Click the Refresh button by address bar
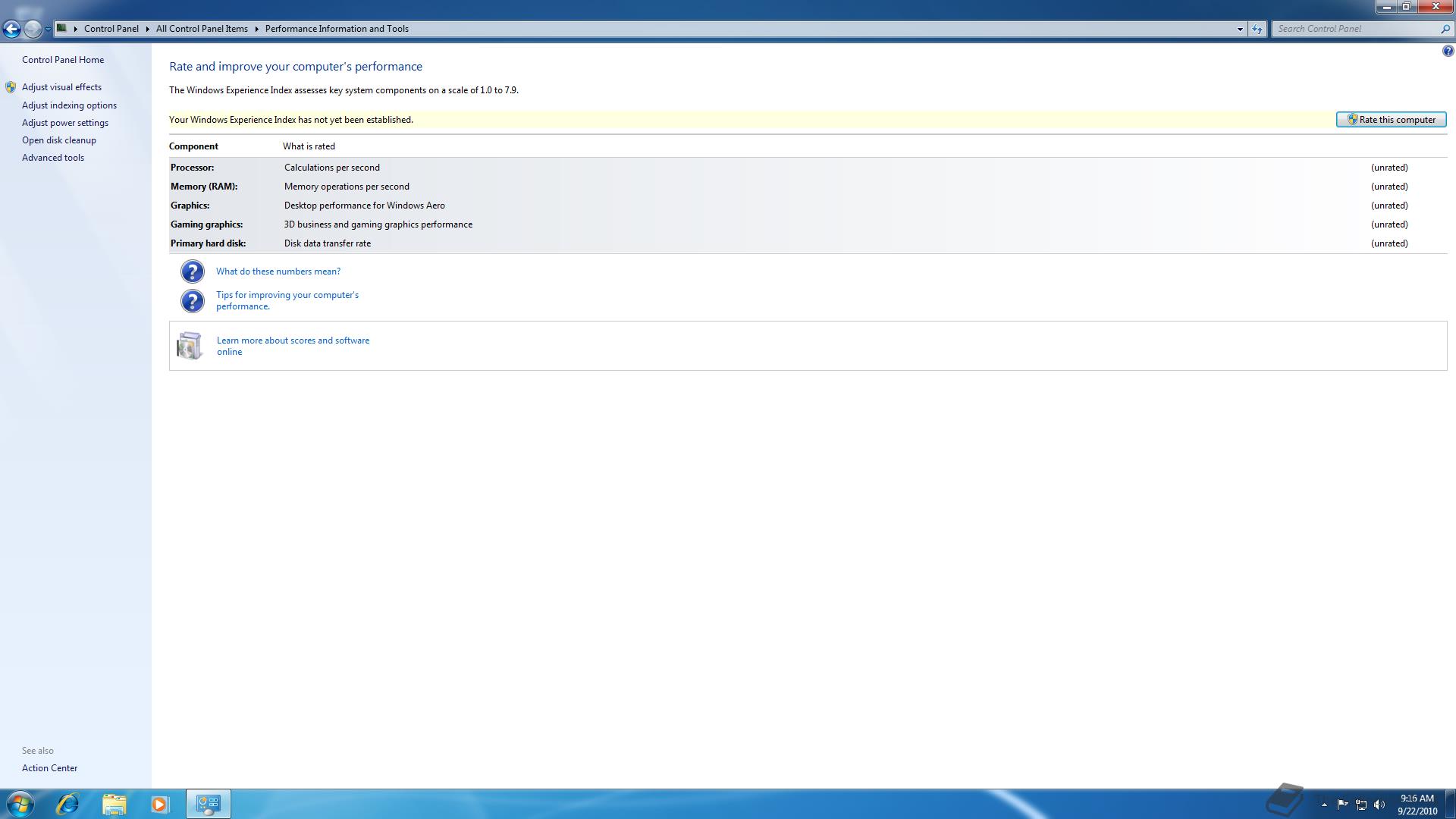This screenshot has height=819, width=1456. pyautogui.click(x=1257, y=29)
